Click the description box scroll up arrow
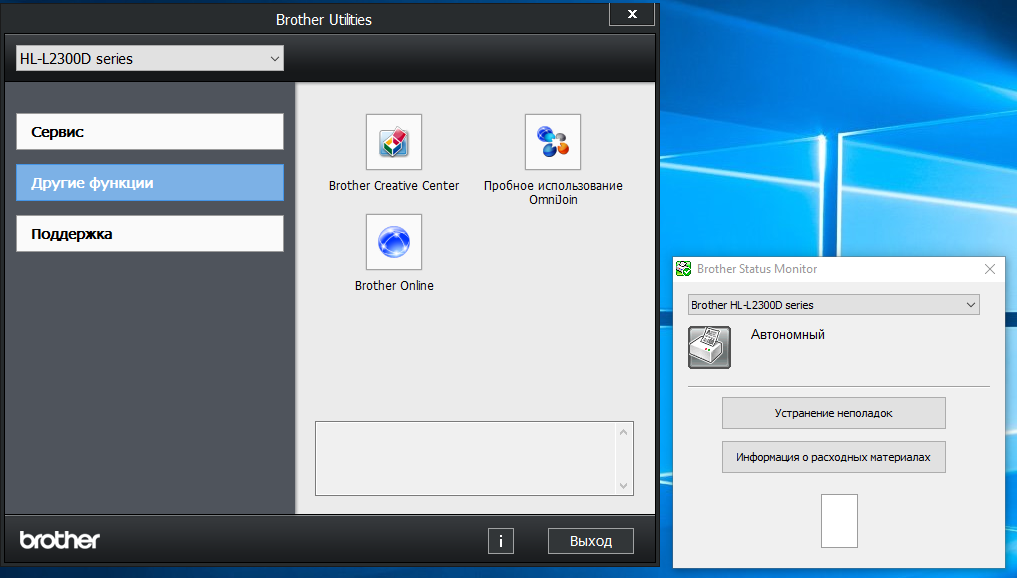The height and width of the screenshot is (578, 1017). (623, 432)
